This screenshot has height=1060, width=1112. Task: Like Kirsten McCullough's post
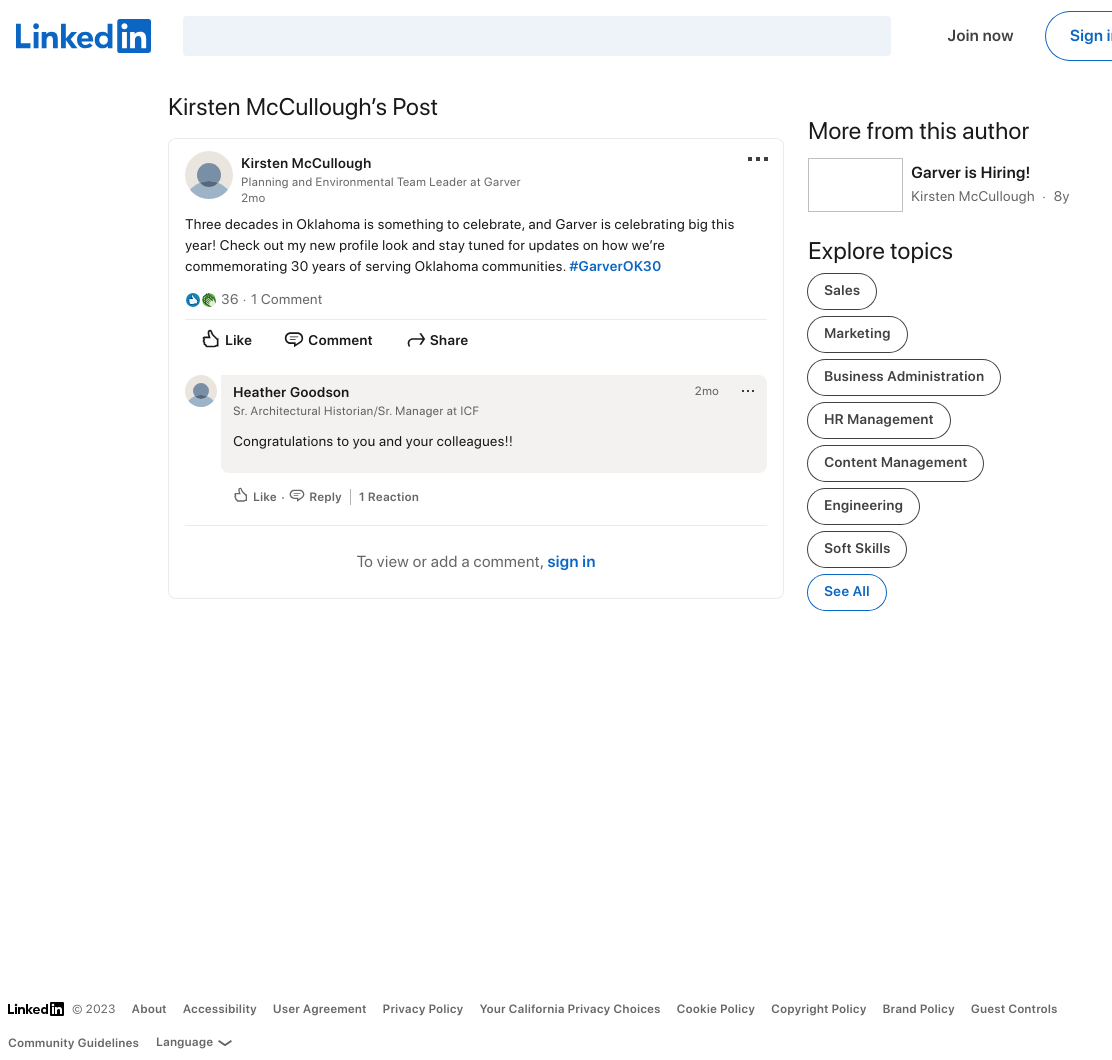(227, 340)
